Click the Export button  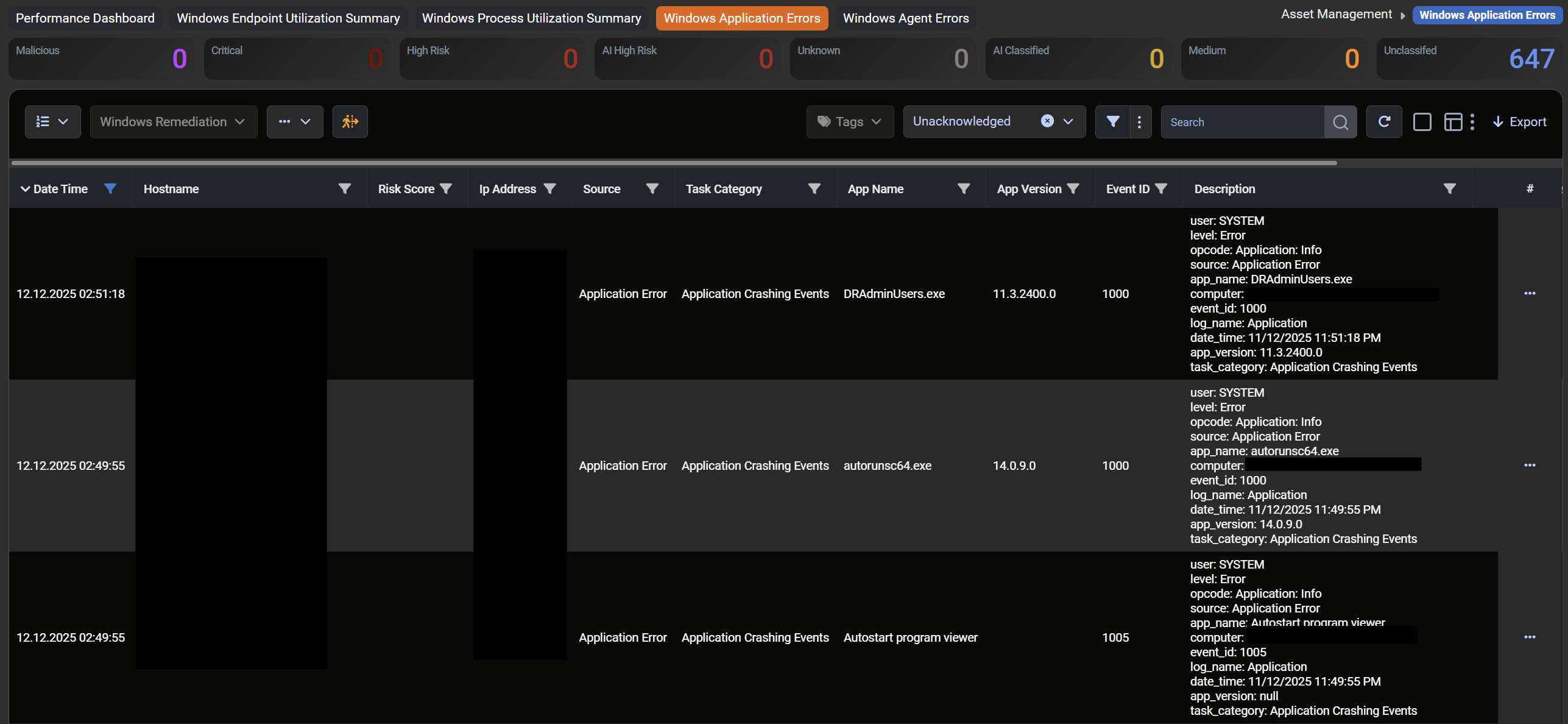pos(1519,122)
